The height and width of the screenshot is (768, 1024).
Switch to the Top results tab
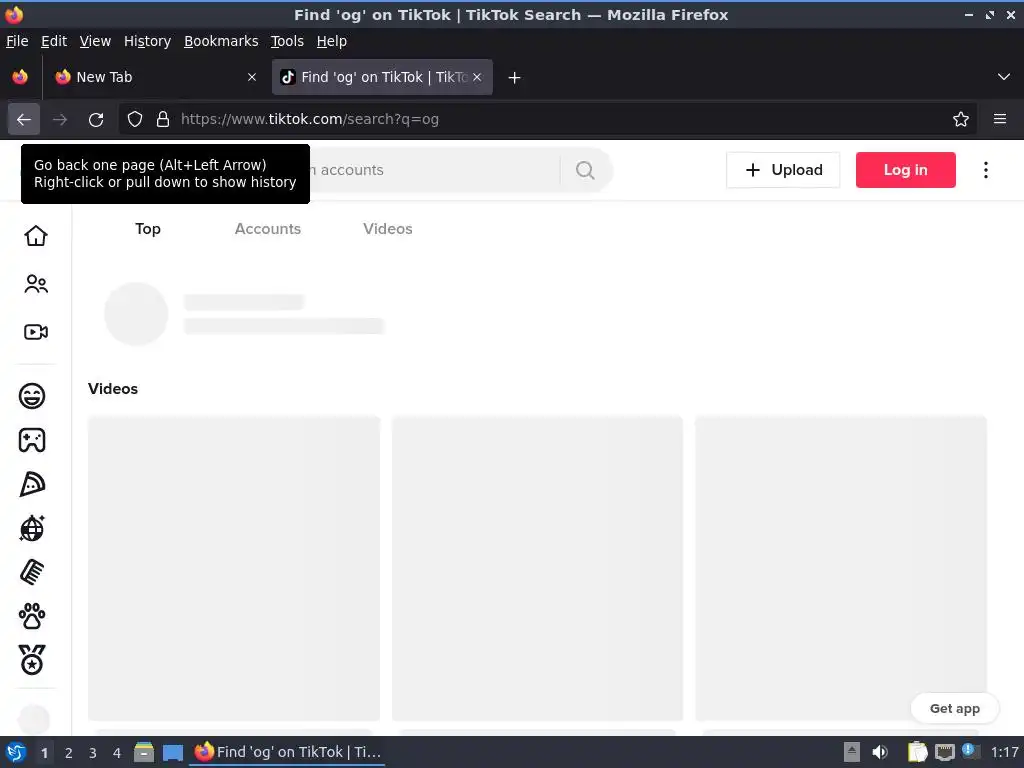point(148,229)
